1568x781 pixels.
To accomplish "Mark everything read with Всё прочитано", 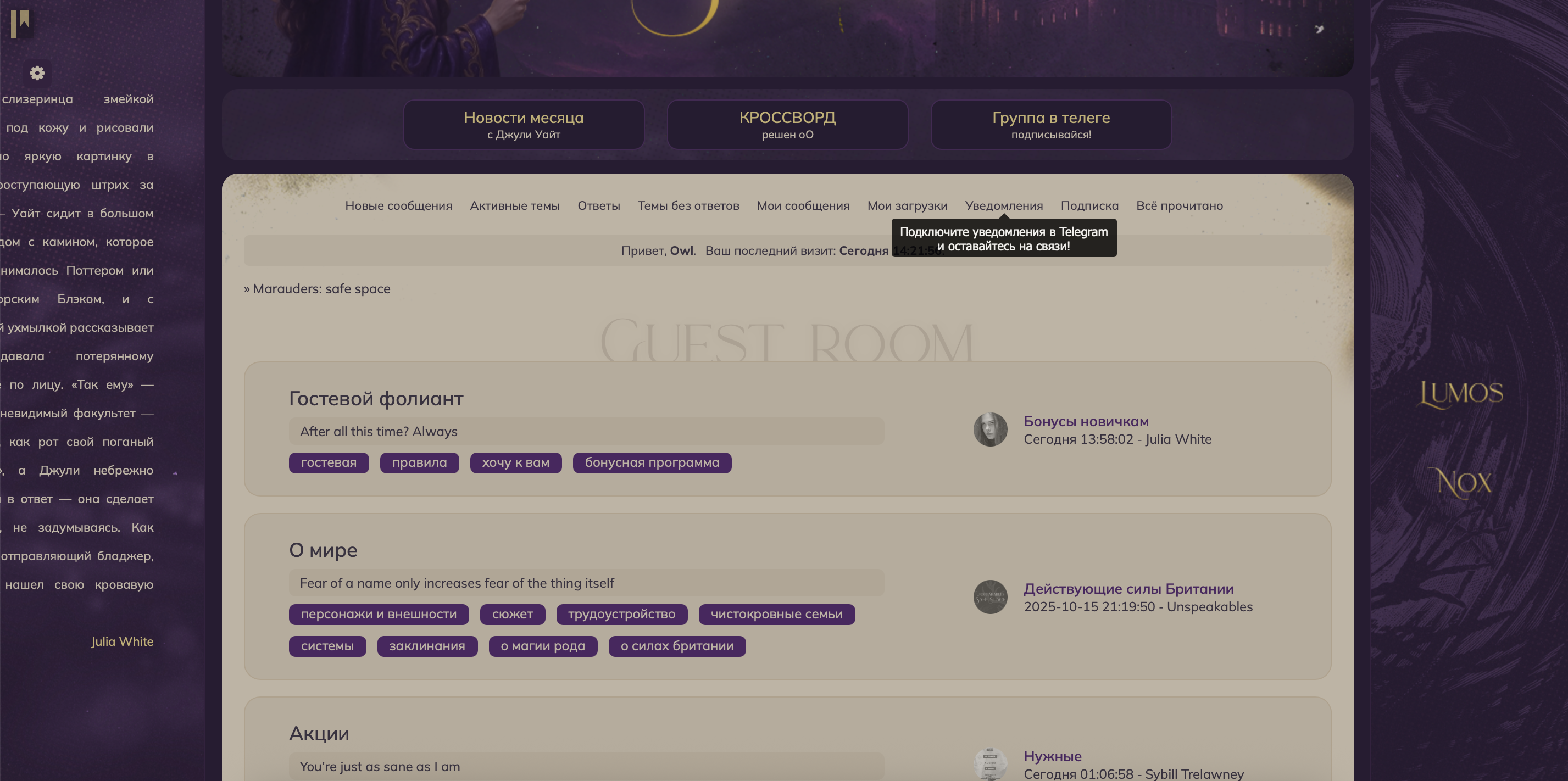I will point(1179,206).
